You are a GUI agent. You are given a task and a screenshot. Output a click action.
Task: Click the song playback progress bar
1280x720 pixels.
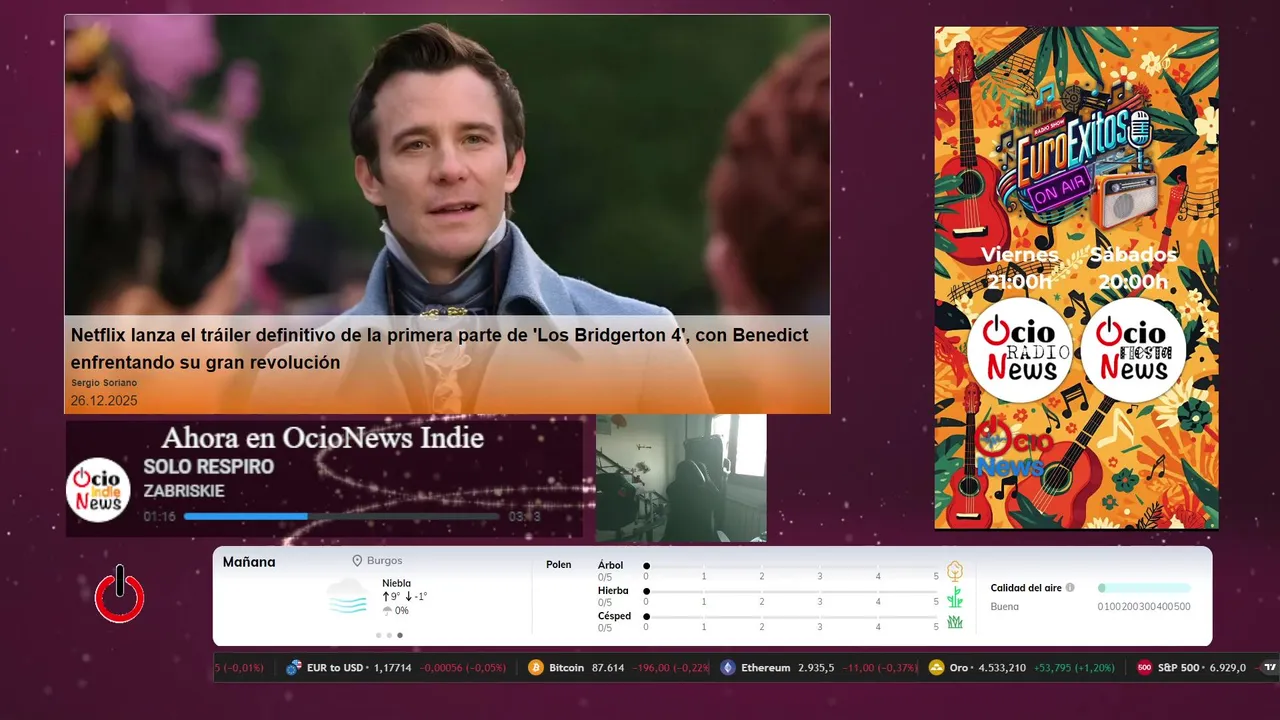(x=341, y=517)
